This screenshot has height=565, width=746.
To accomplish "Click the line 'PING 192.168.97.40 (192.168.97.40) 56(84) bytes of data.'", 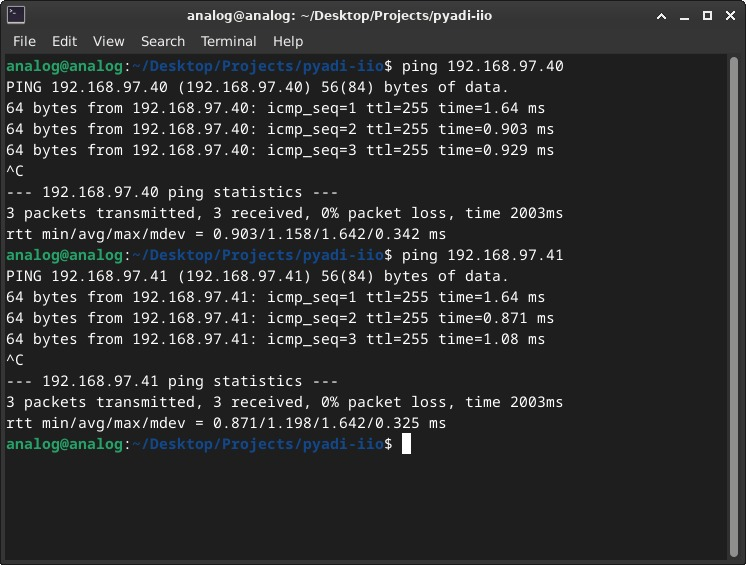I will [x=257, y=87].
